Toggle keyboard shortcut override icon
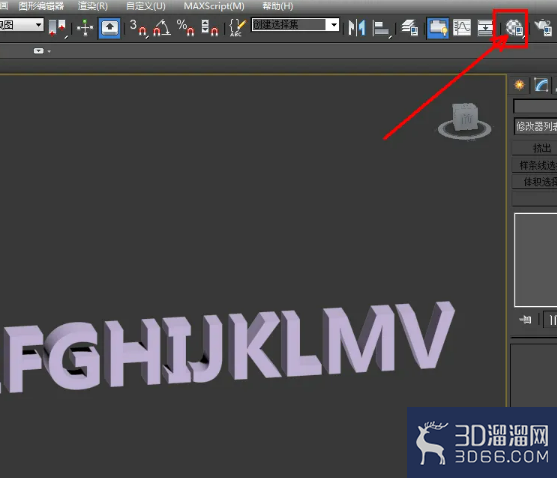 tap(109, 28)
